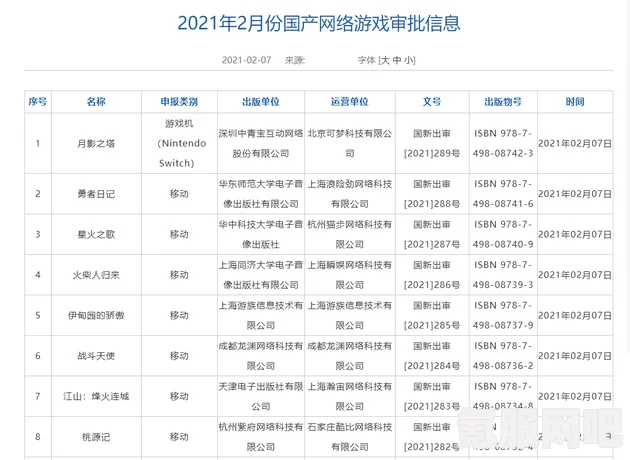This screenshot has height=460, width=630.
Task: Click approval number [2021]286号
Action: [432, 285]
